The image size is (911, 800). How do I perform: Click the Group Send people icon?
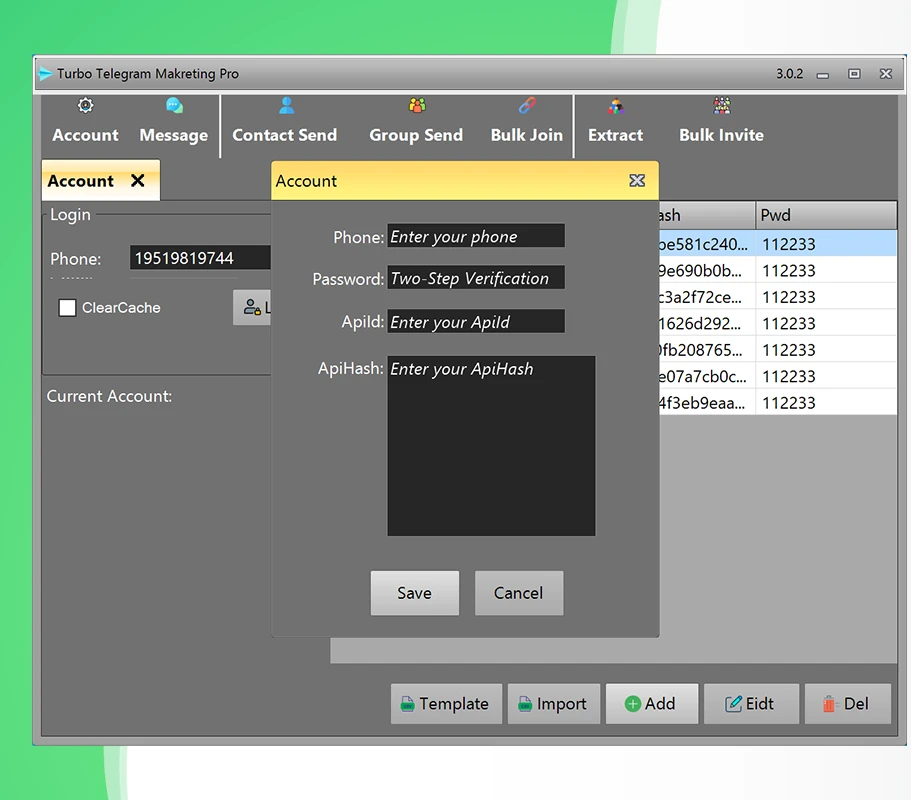(417, 105)
